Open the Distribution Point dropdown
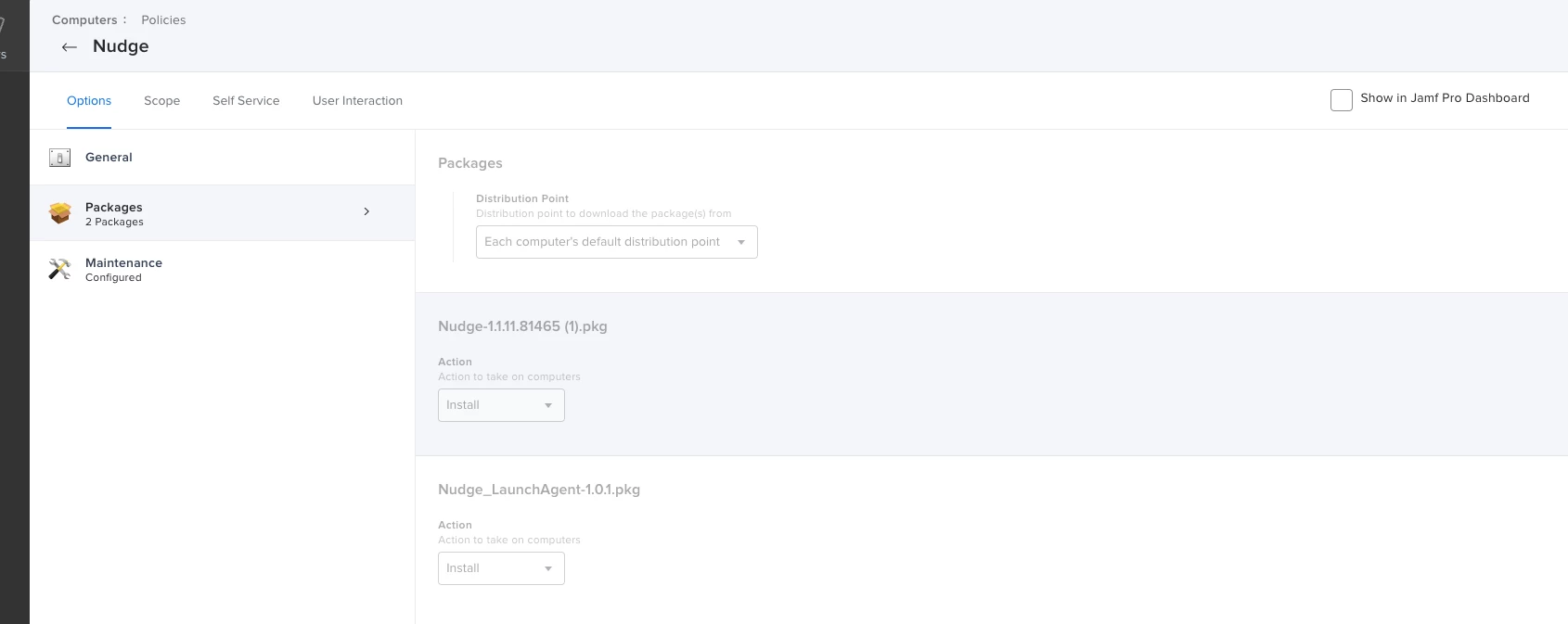 pyautogui.click(x=616, y=242)
